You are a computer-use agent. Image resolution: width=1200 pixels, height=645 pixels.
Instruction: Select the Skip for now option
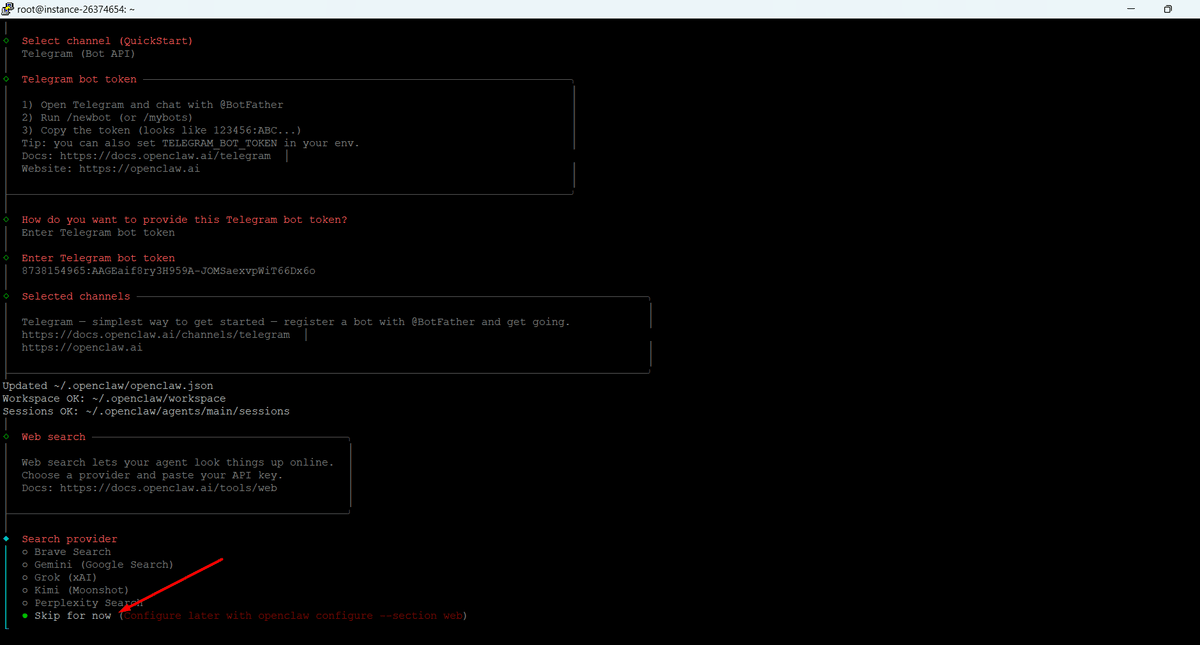click(72, 616)
